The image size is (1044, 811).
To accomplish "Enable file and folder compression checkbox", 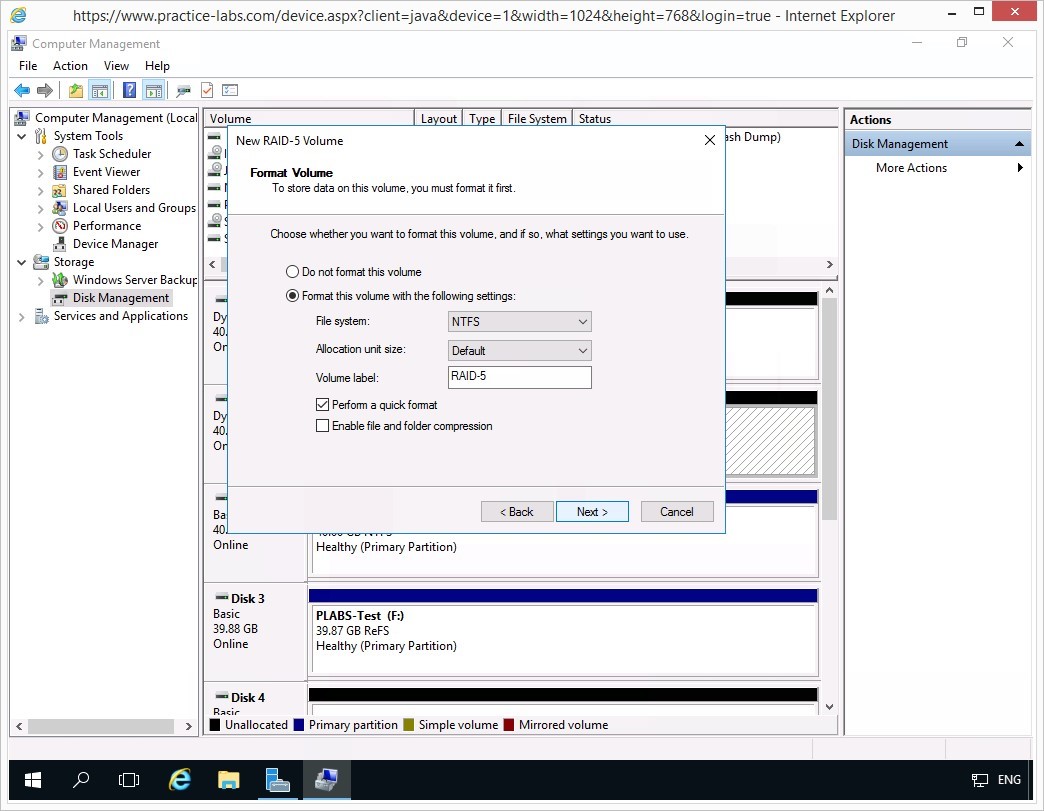I will 322,426.
